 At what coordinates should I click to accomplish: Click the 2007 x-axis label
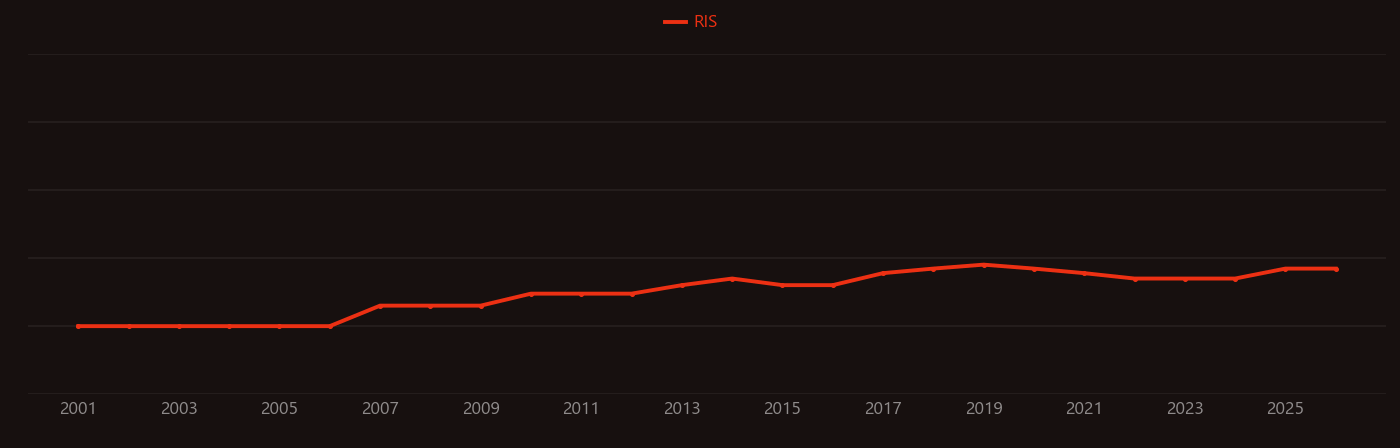click(380, 409)
